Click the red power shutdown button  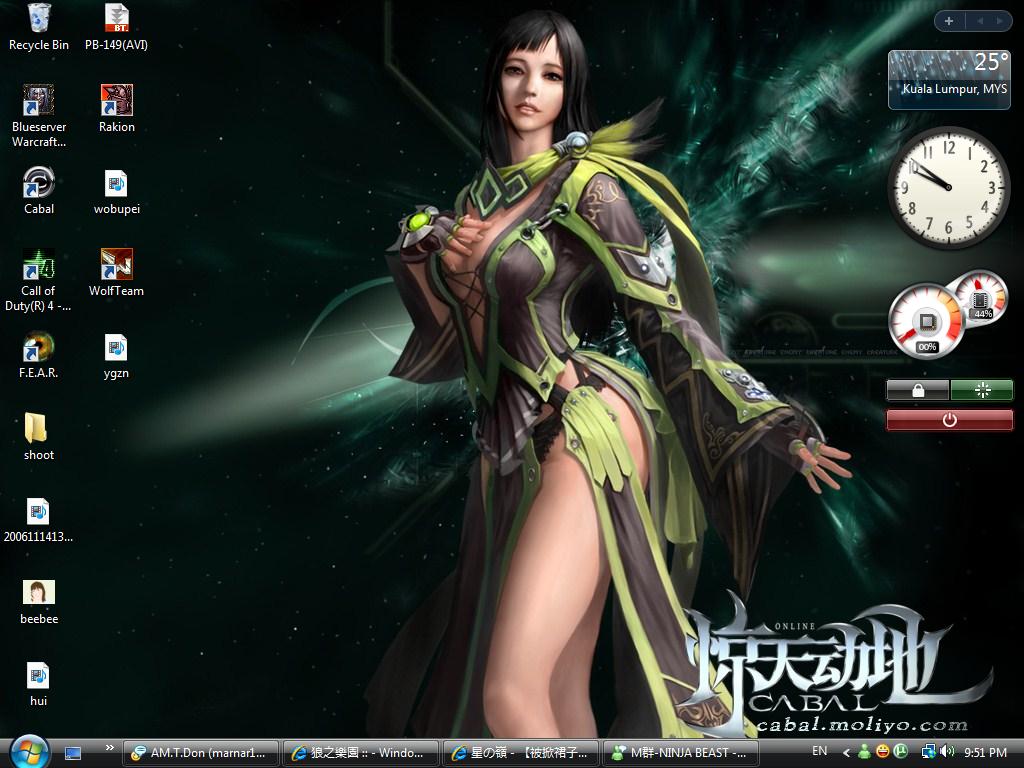click(x=950, y=420)
